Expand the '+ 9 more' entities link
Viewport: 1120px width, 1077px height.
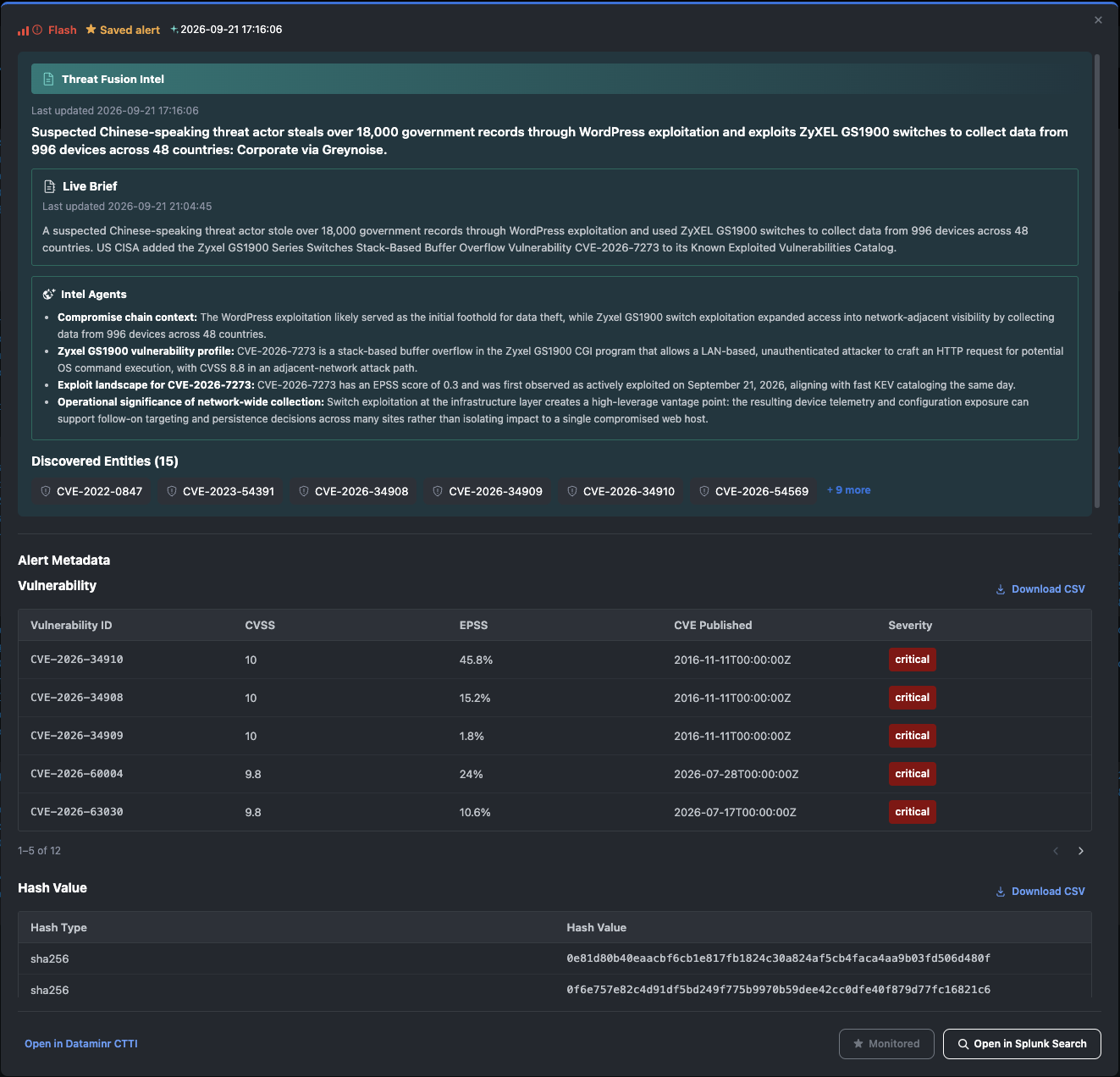click(848, 490)
